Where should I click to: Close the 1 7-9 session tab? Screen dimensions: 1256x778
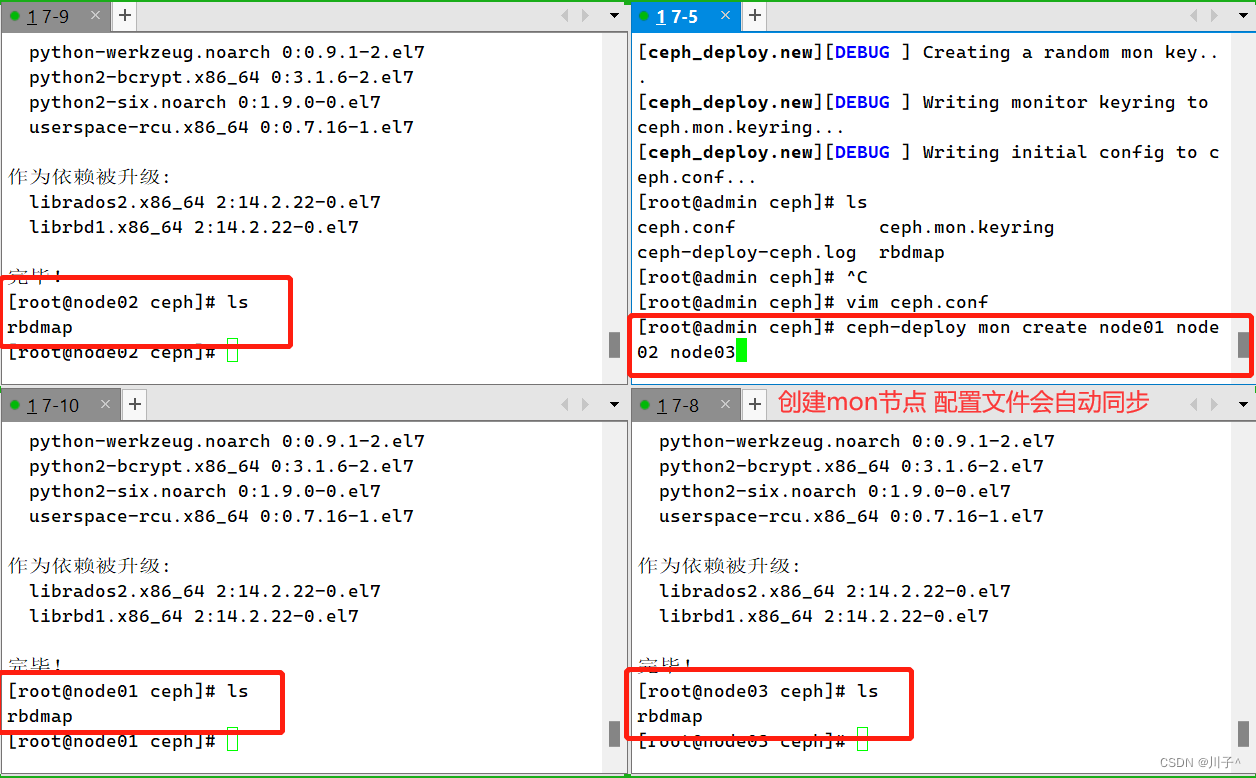(x=95, y=16)
